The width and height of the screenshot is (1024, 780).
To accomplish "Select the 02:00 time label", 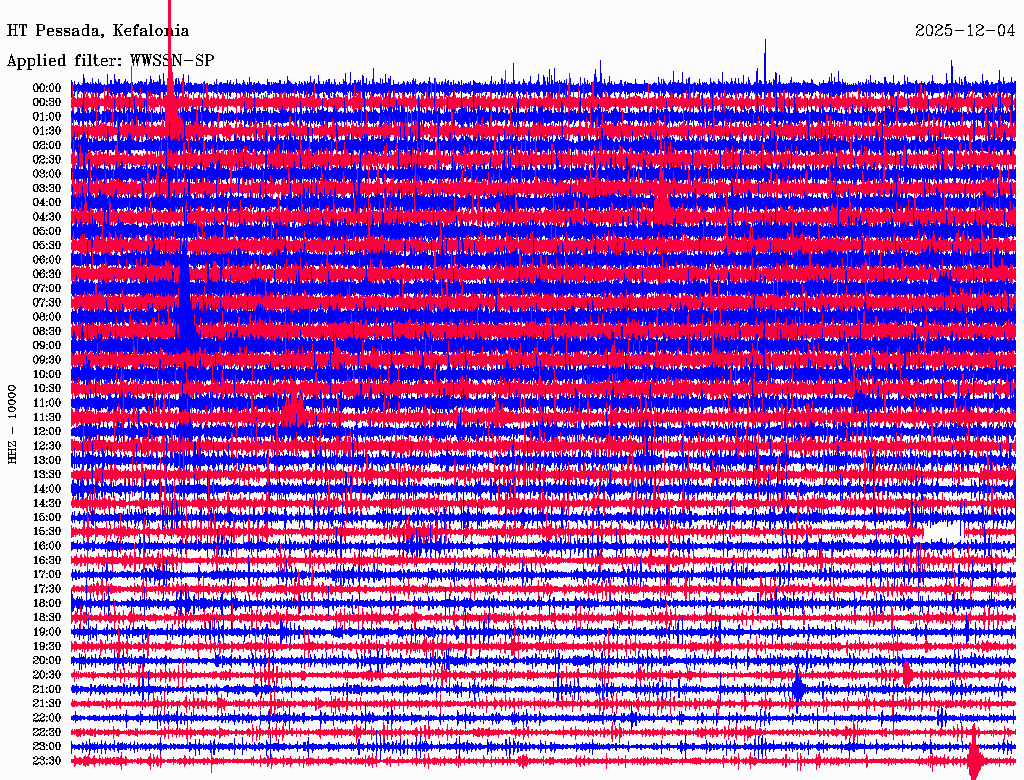I will pos(47,145).
